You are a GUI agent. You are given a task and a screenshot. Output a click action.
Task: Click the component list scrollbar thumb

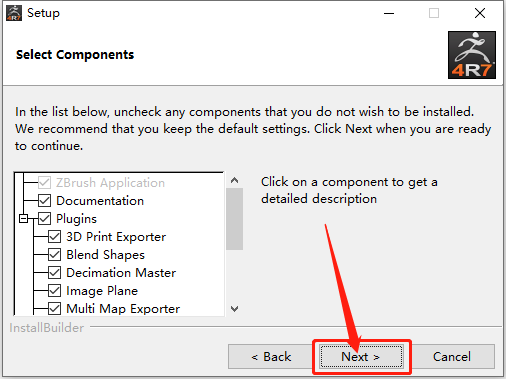click(x=235, y=219)
